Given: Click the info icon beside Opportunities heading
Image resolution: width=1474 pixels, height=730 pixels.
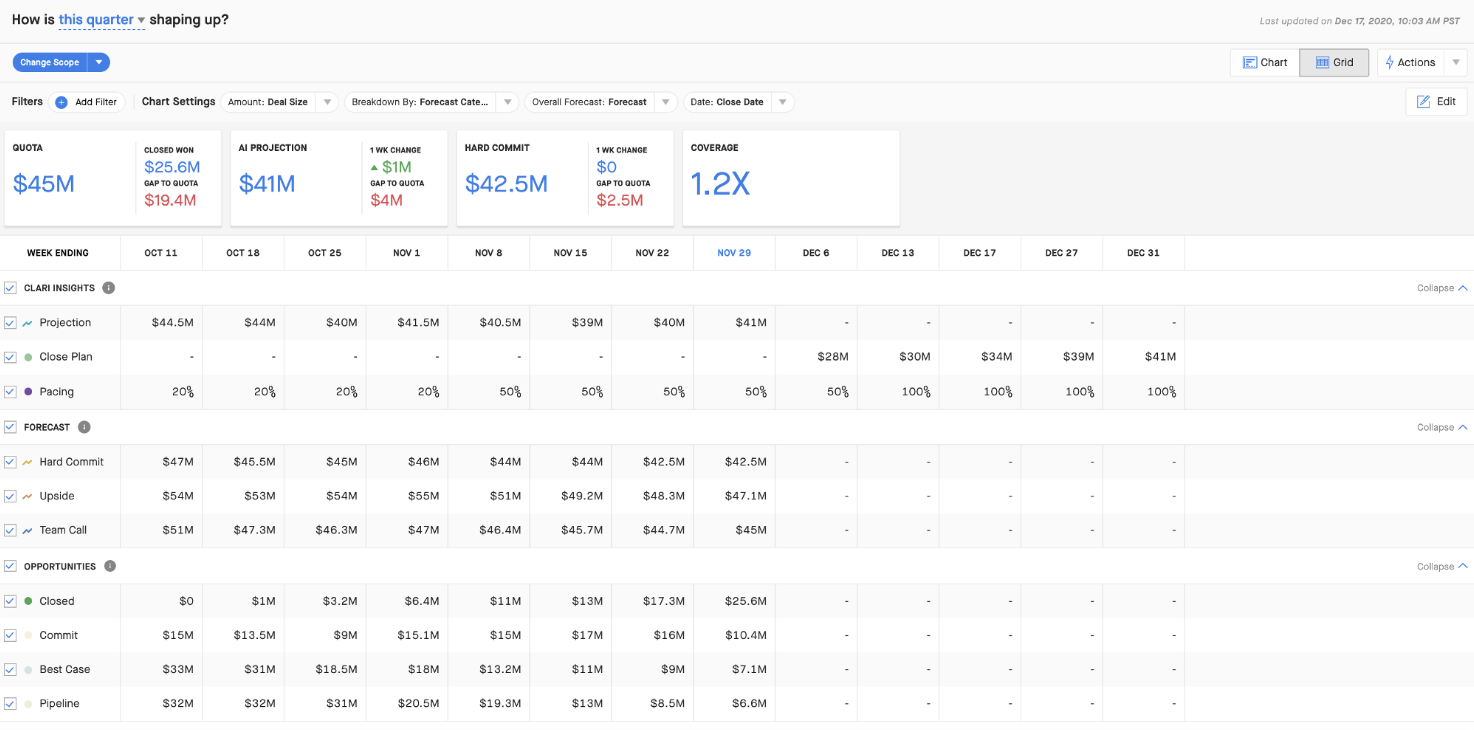Looking at the screenshot, I should point(110,566).
